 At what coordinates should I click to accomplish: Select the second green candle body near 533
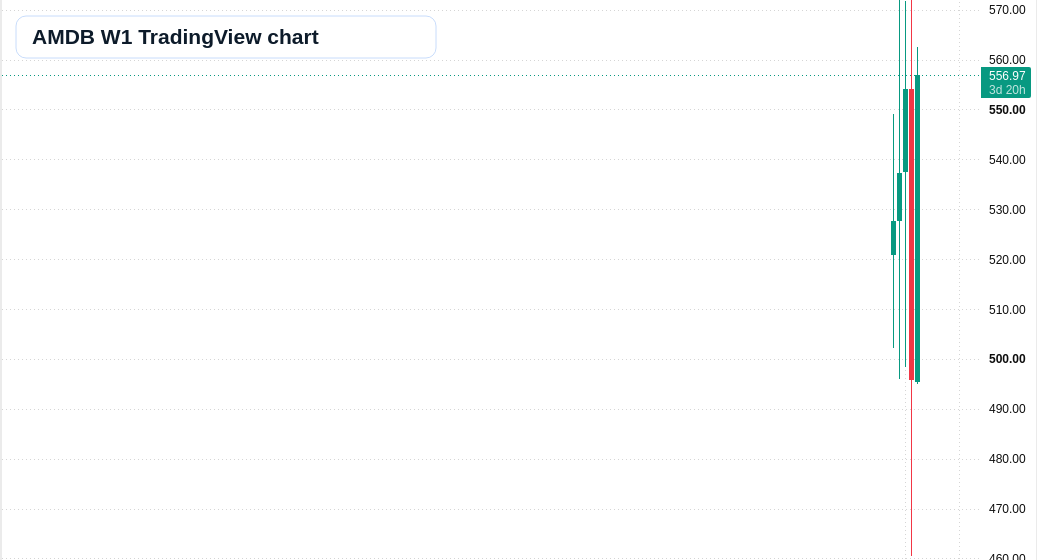click(x=899, y=197)
